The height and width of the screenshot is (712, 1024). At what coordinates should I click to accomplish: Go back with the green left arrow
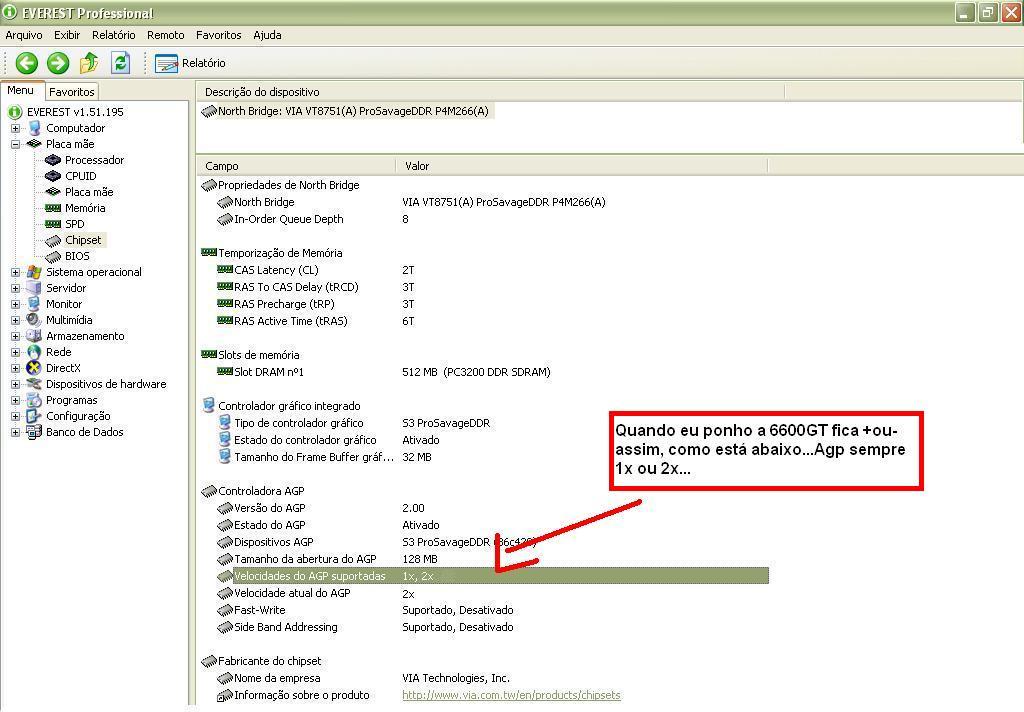[x=27, y=63]
